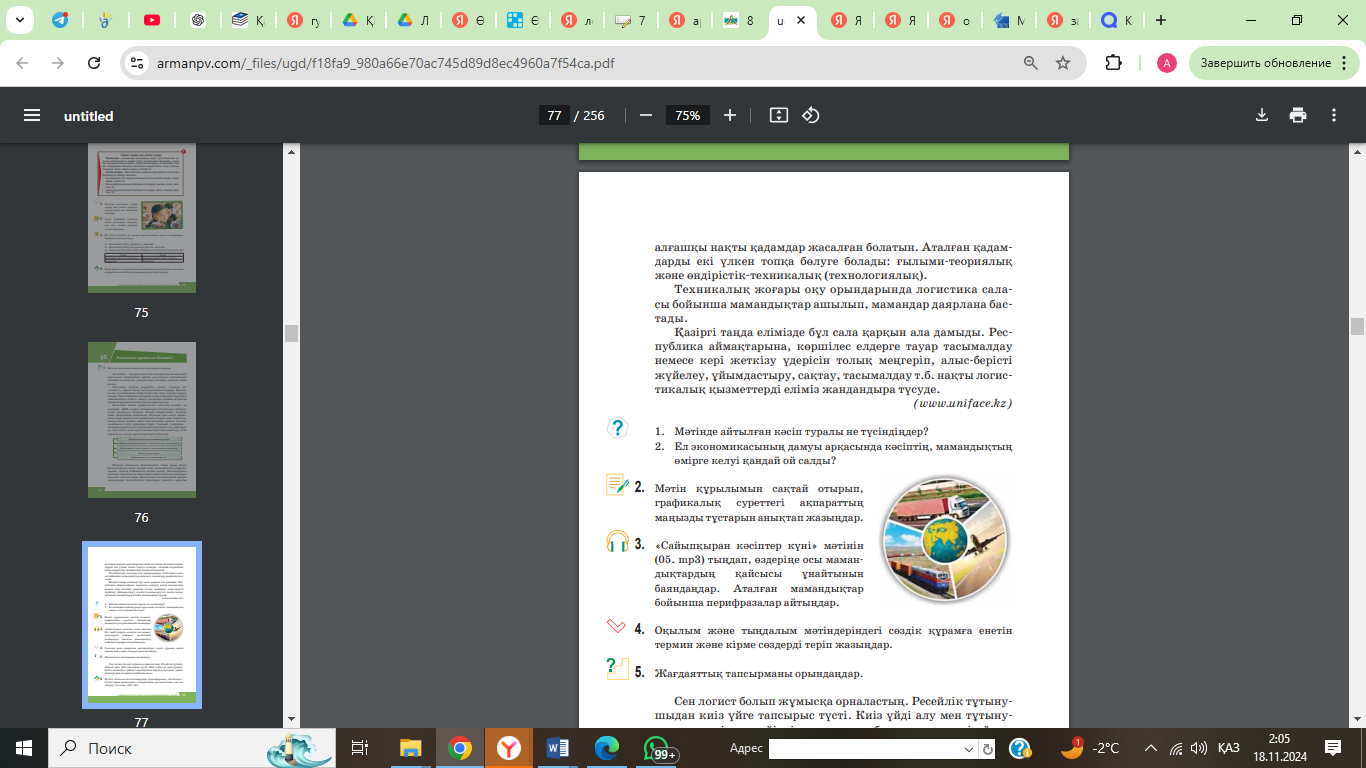The height and width of the screenshot is (768, 1366).
Task: Click the URL in the address bar
Action: pos(386,63)
